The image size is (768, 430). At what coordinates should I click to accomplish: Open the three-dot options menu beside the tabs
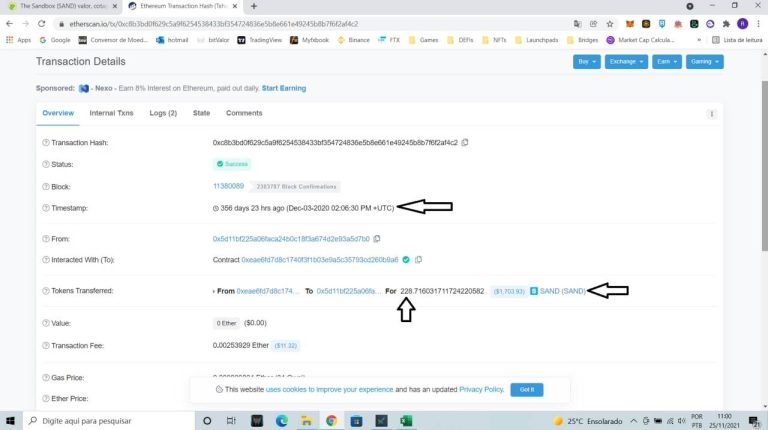[x=712, y=114]
